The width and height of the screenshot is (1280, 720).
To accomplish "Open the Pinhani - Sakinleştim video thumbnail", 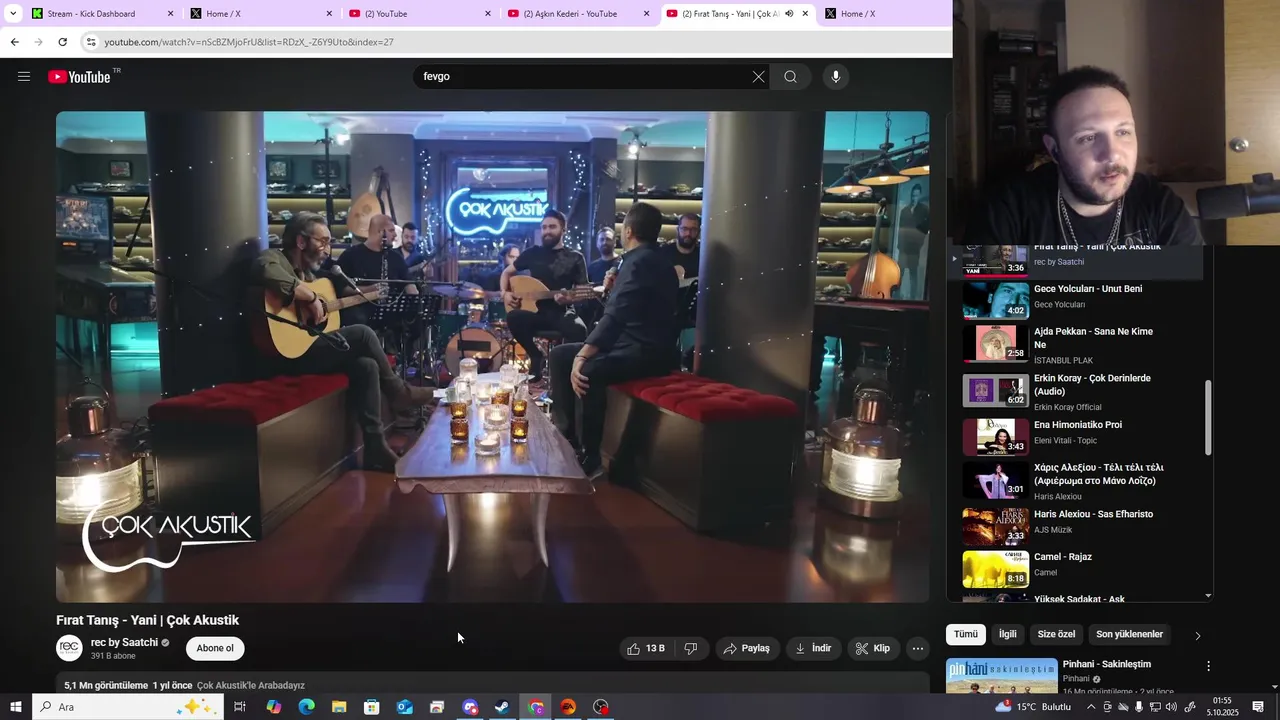I will (1002, 676).
